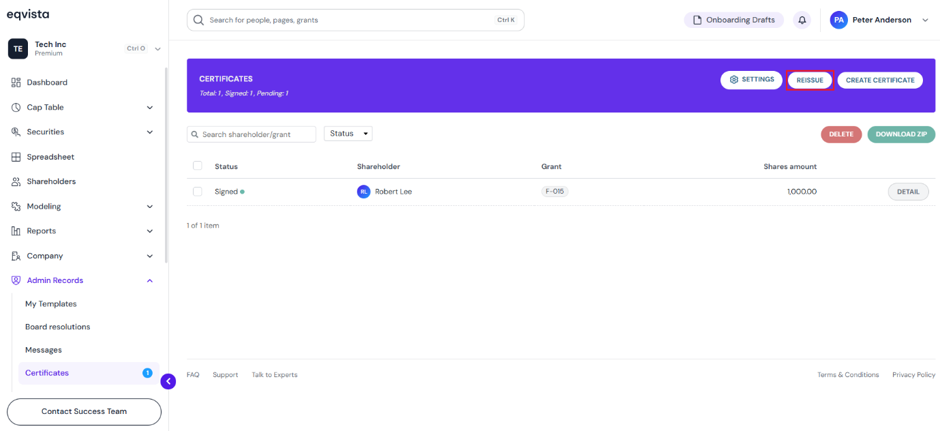Open Talk to Experts link

coord(274,375)
